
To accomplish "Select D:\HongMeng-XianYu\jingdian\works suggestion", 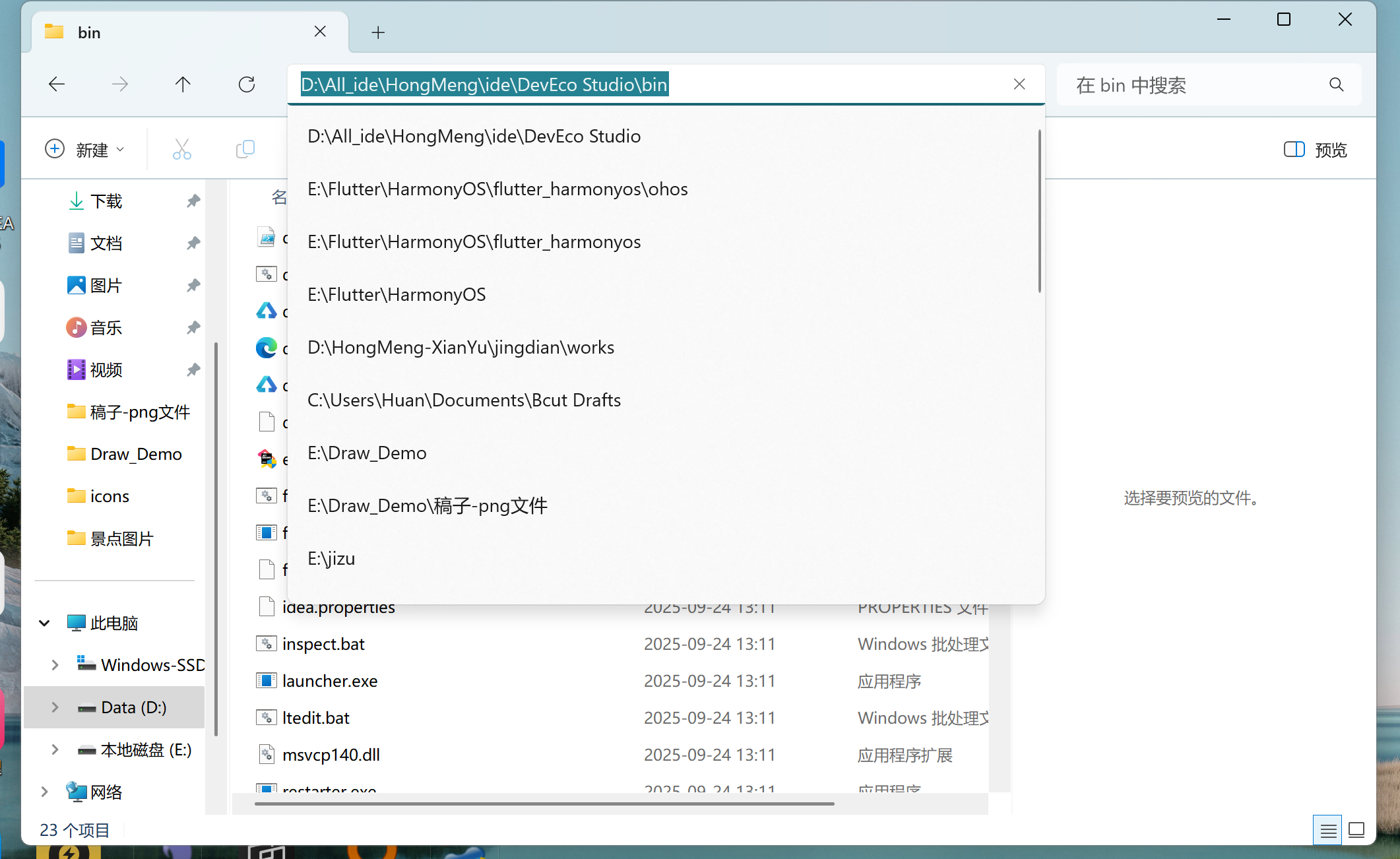I will pos(461,347).
